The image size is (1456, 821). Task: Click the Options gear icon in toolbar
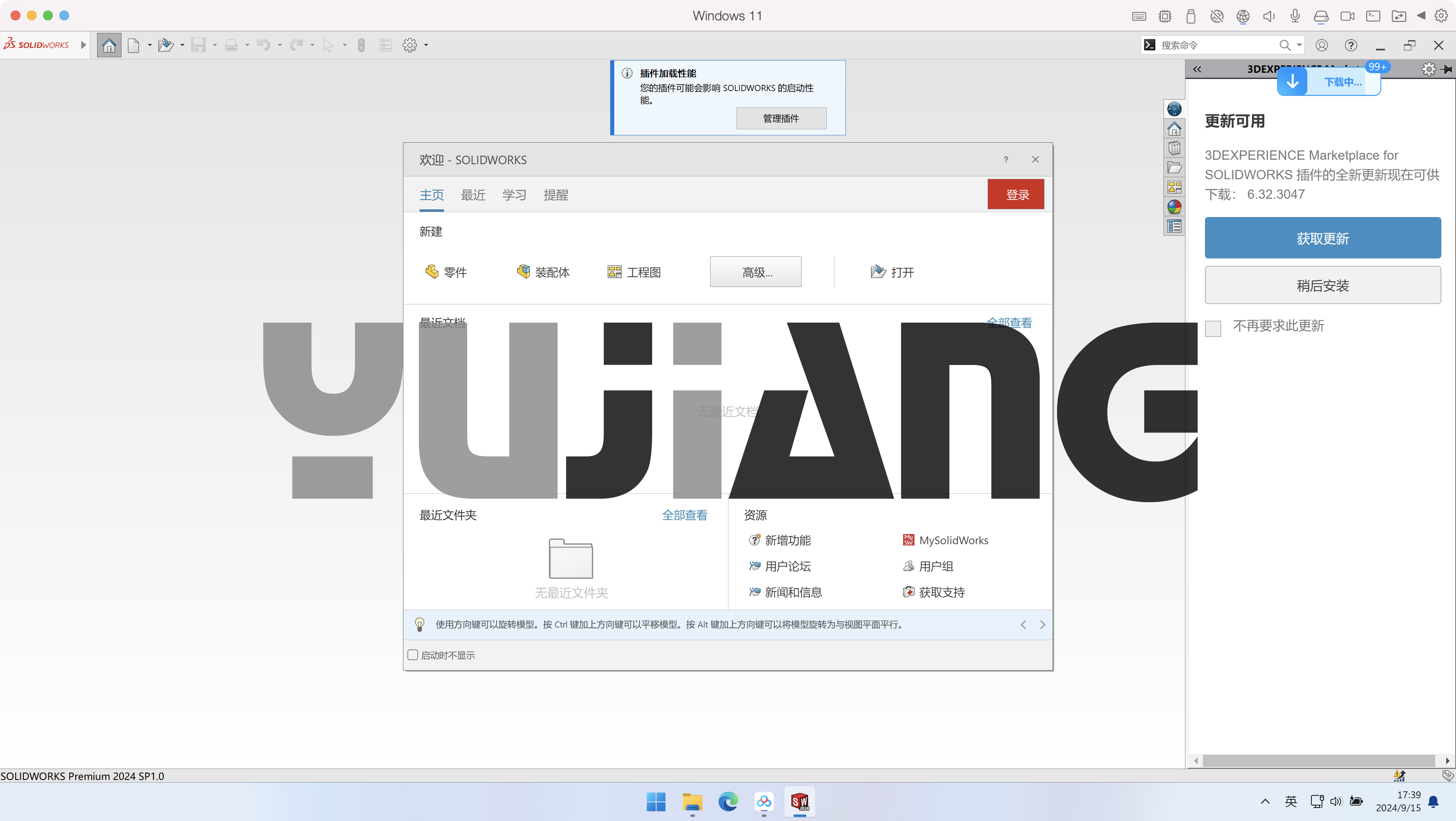pyautogui.click(x=410, y=45)
